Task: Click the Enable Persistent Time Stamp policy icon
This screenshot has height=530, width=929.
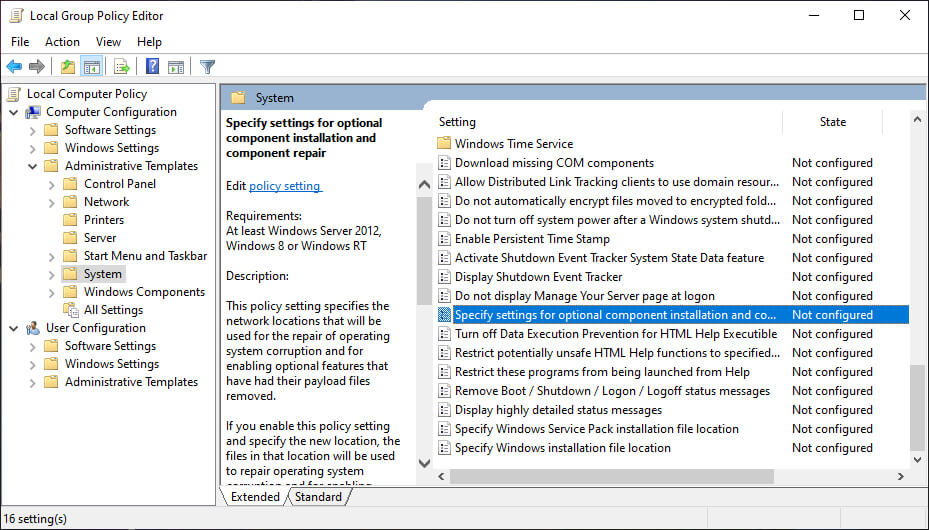Action: point(444,239)
